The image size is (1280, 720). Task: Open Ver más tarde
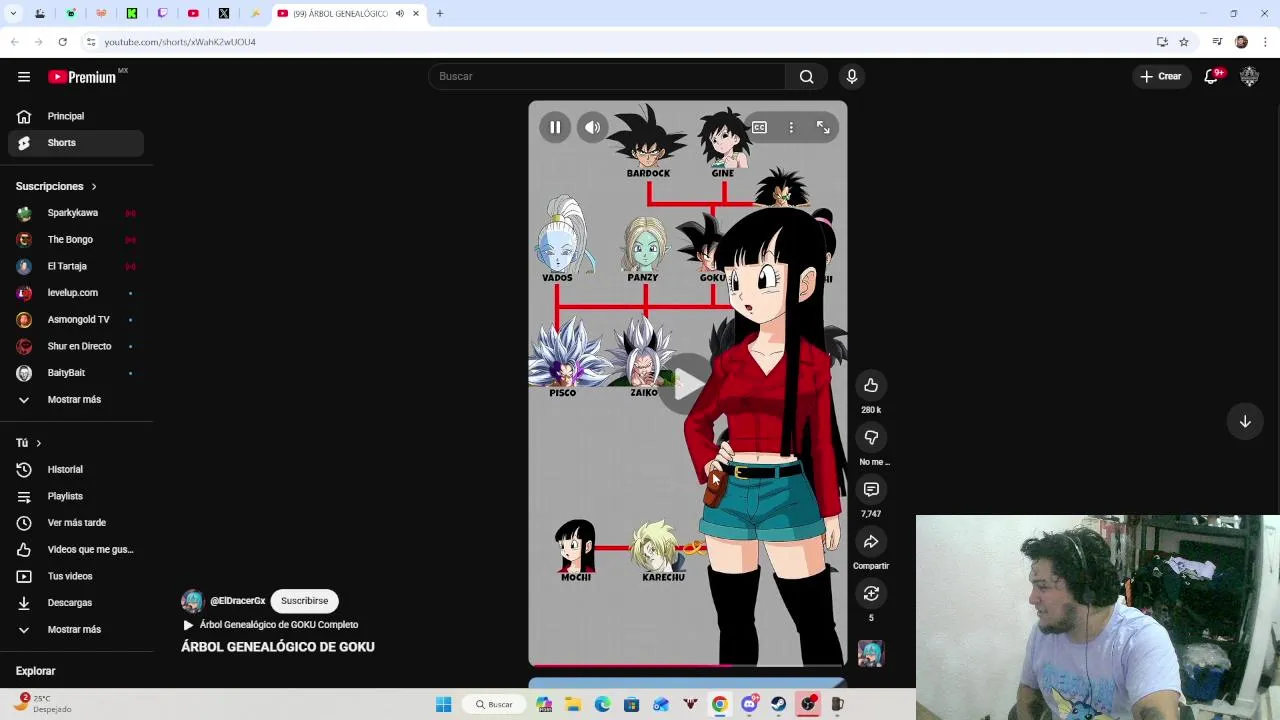coord(76,523)
